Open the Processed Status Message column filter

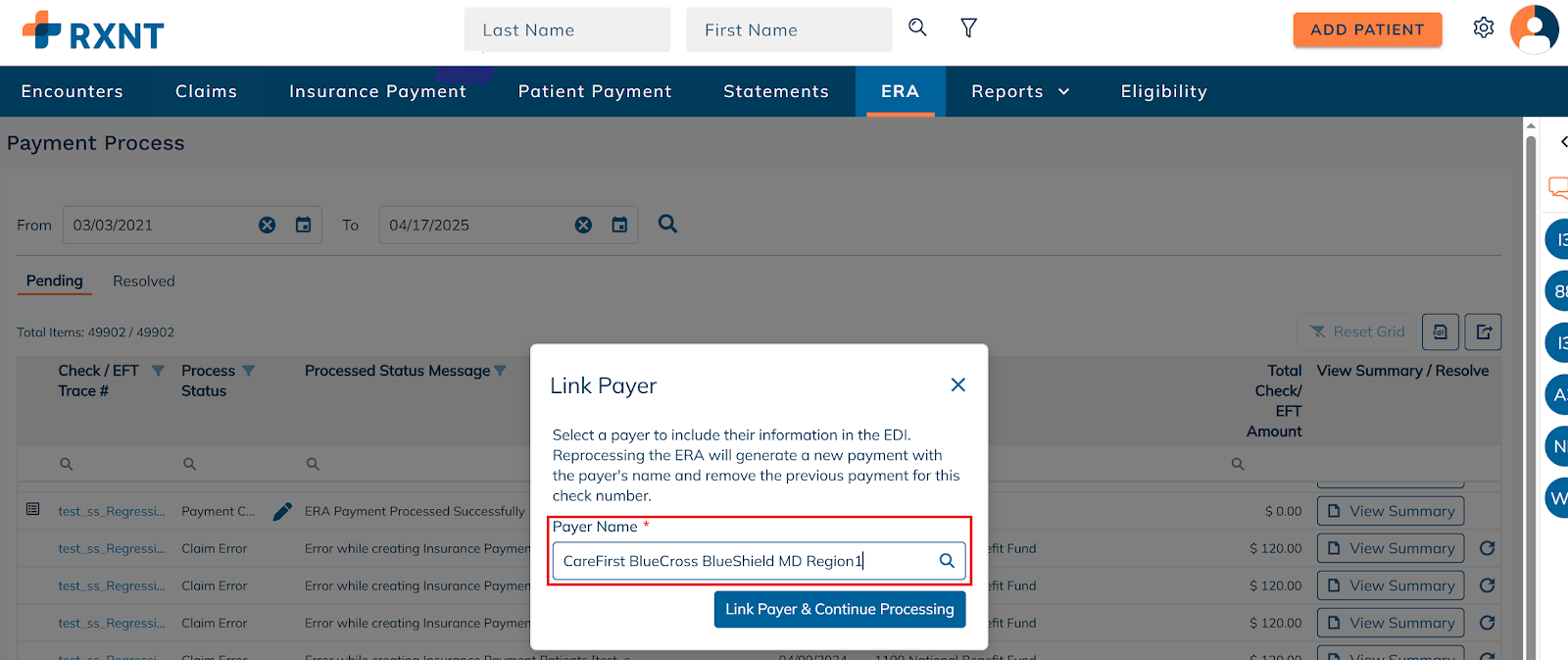[x=501, y=371]
